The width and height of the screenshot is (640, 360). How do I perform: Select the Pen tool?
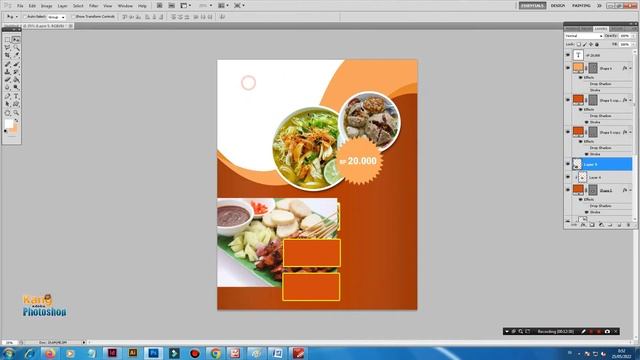coord(7,96)
